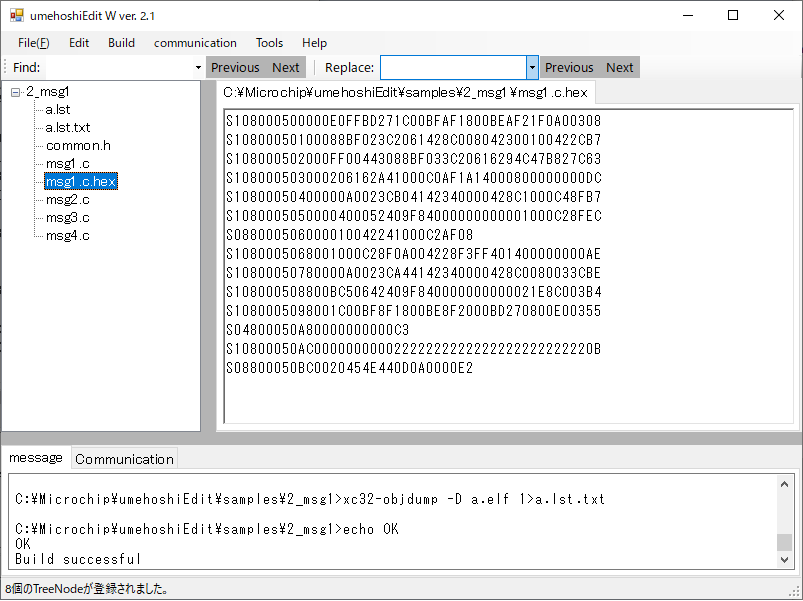The width and height of the screenshot is (803, 601).
Task: Open the Build menu
Action: 121,43
